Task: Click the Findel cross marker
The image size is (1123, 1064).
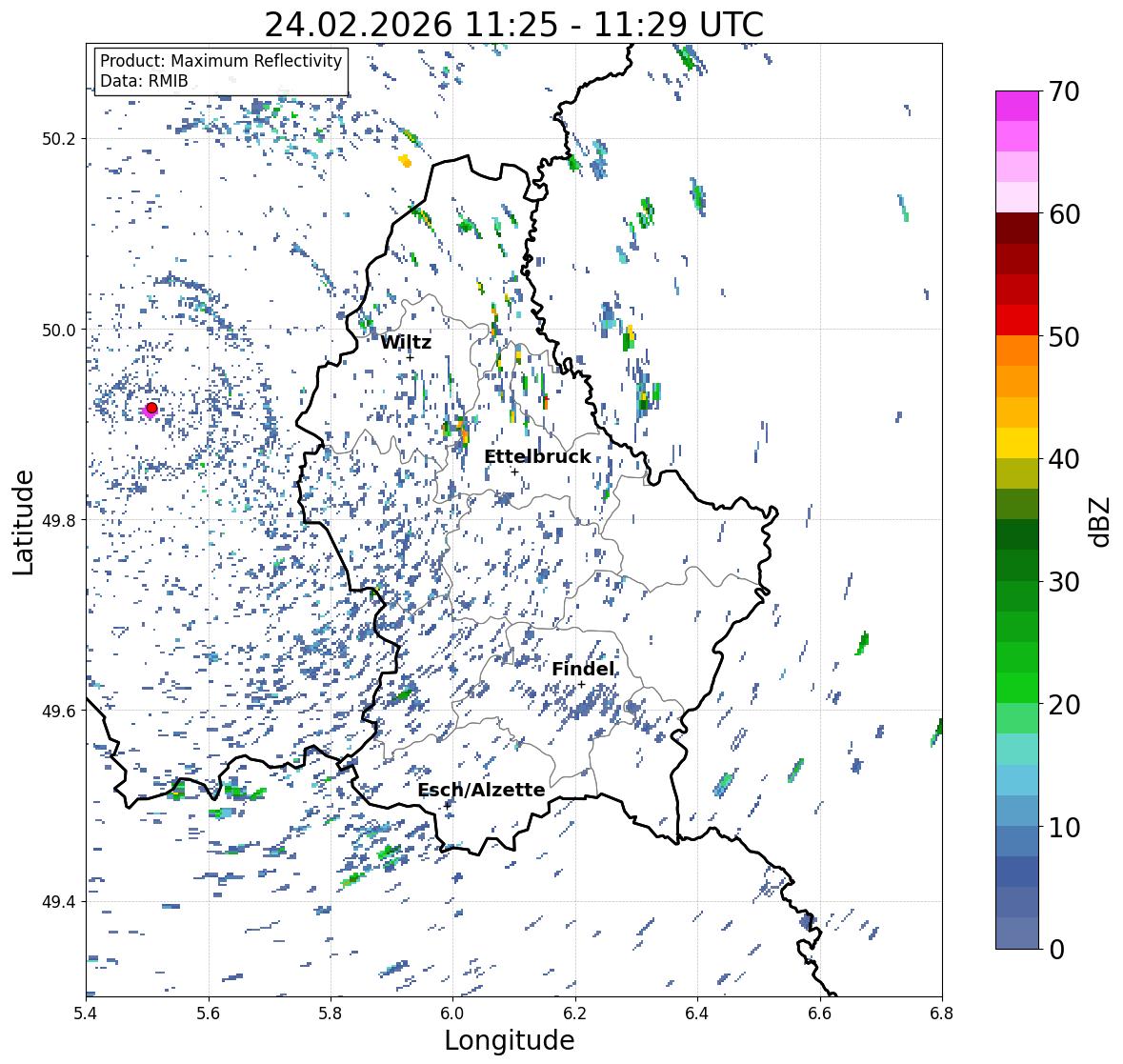Action: pos(582,685)
